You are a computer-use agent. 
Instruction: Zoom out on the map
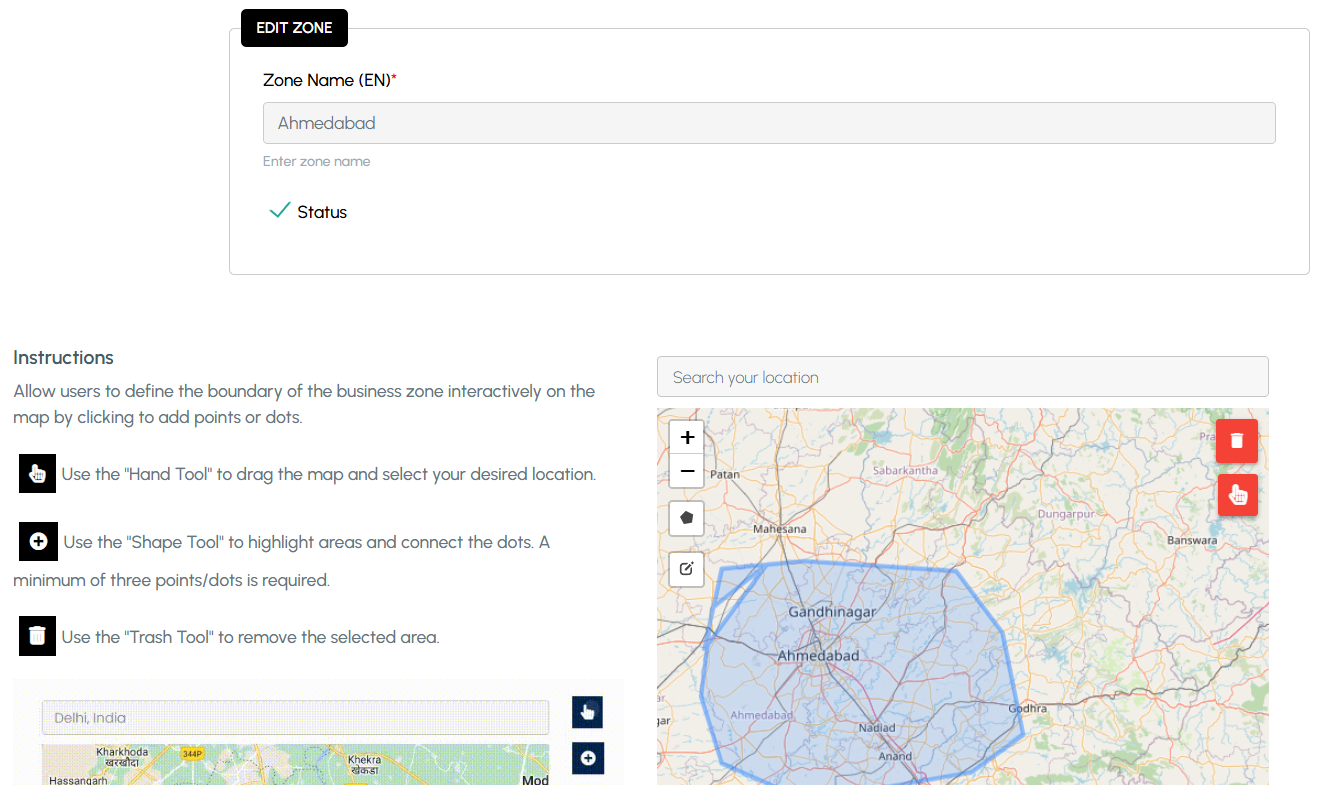tap(687, 471)
